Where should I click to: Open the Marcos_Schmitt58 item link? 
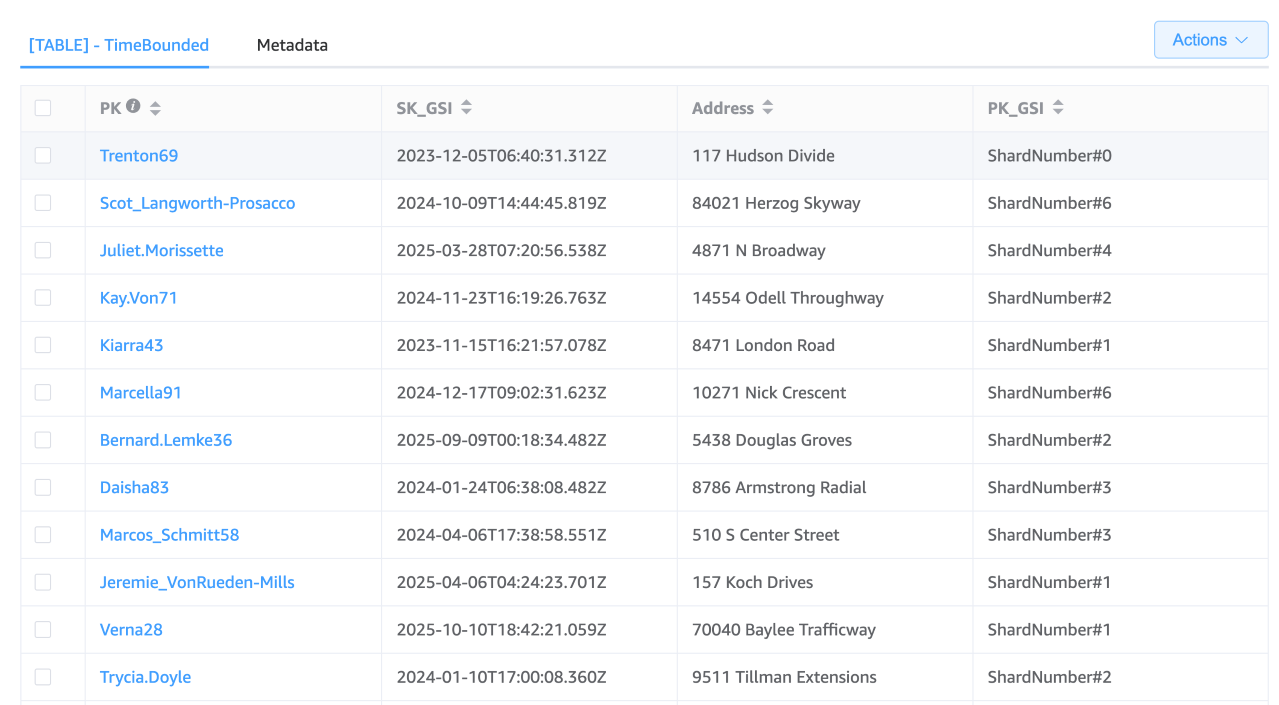click(169, 535)
